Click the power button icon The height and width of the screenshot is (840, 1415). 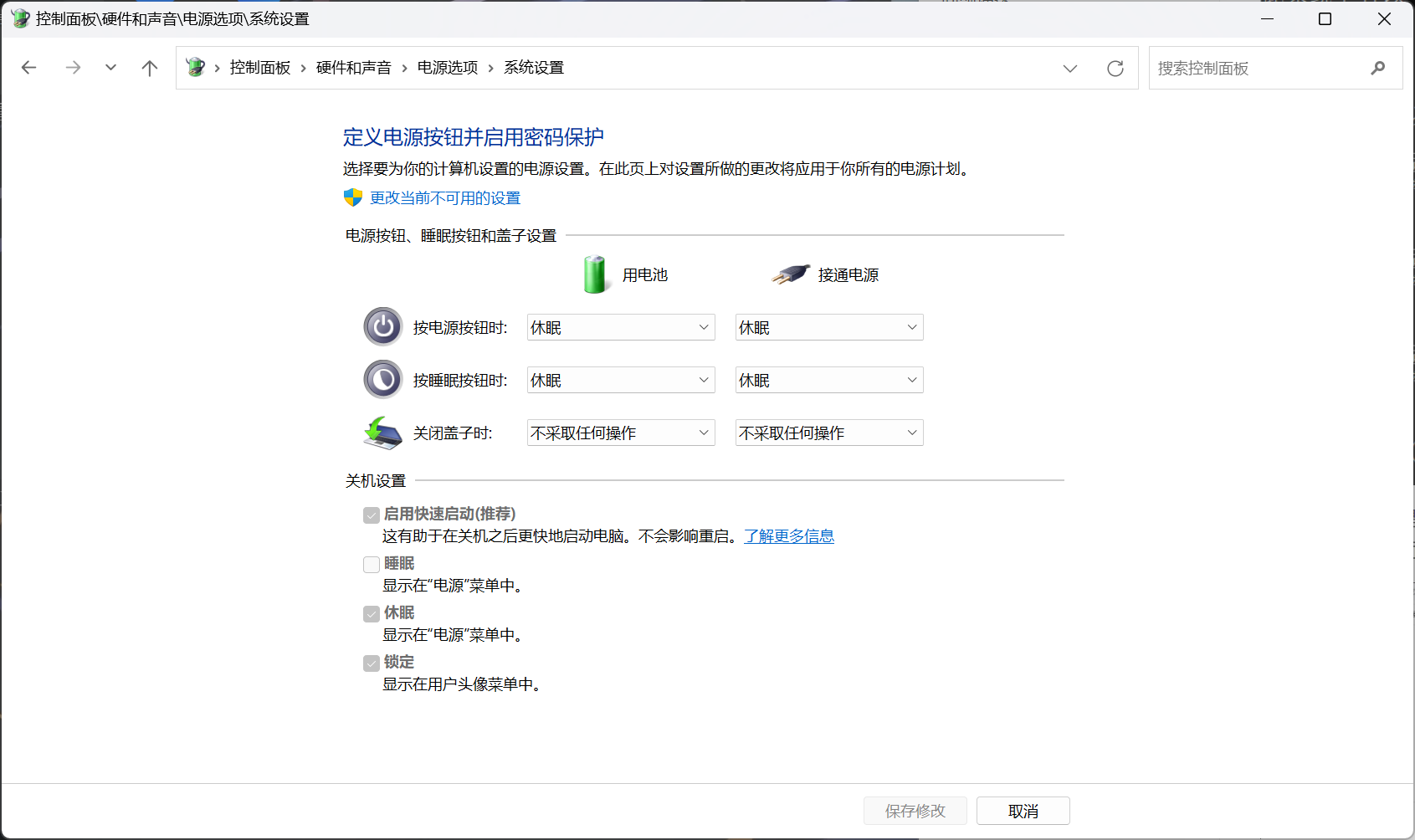pyautogui.click(x=383, y=327)
